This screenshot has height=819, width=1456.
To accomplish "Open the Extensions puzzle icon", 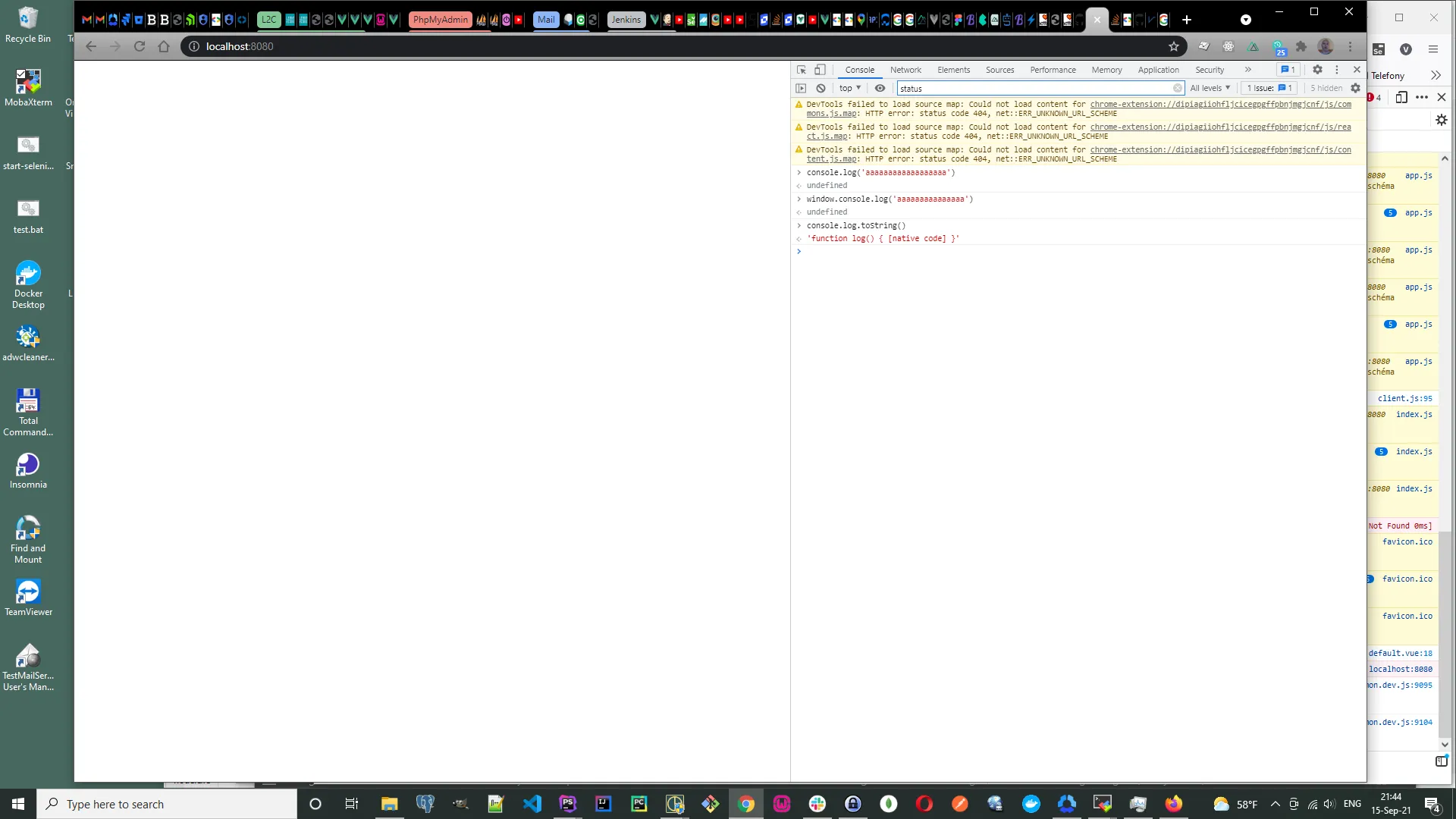I will 1301,46.
